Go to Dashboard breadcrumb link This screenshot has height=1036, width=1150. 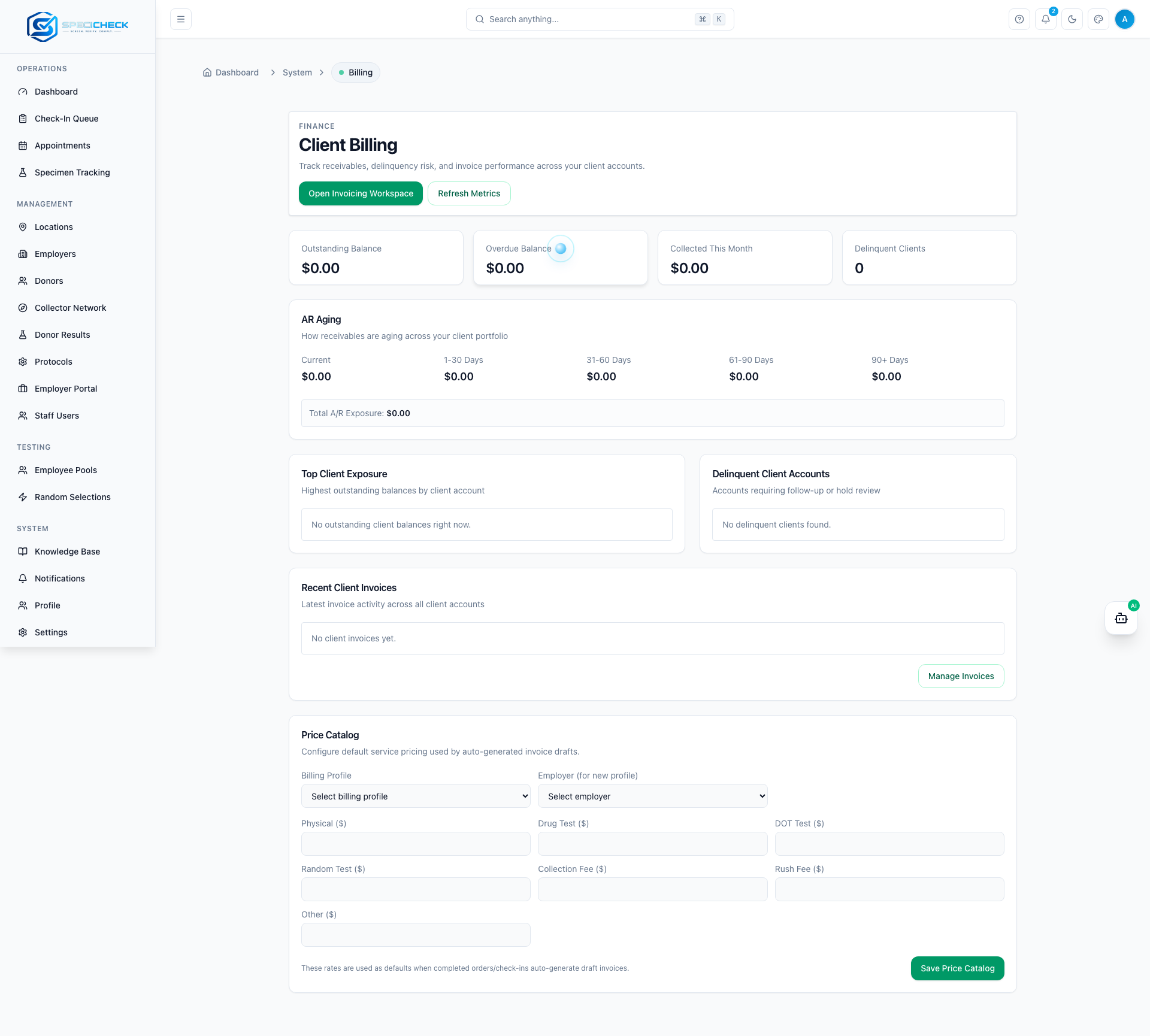237,72
